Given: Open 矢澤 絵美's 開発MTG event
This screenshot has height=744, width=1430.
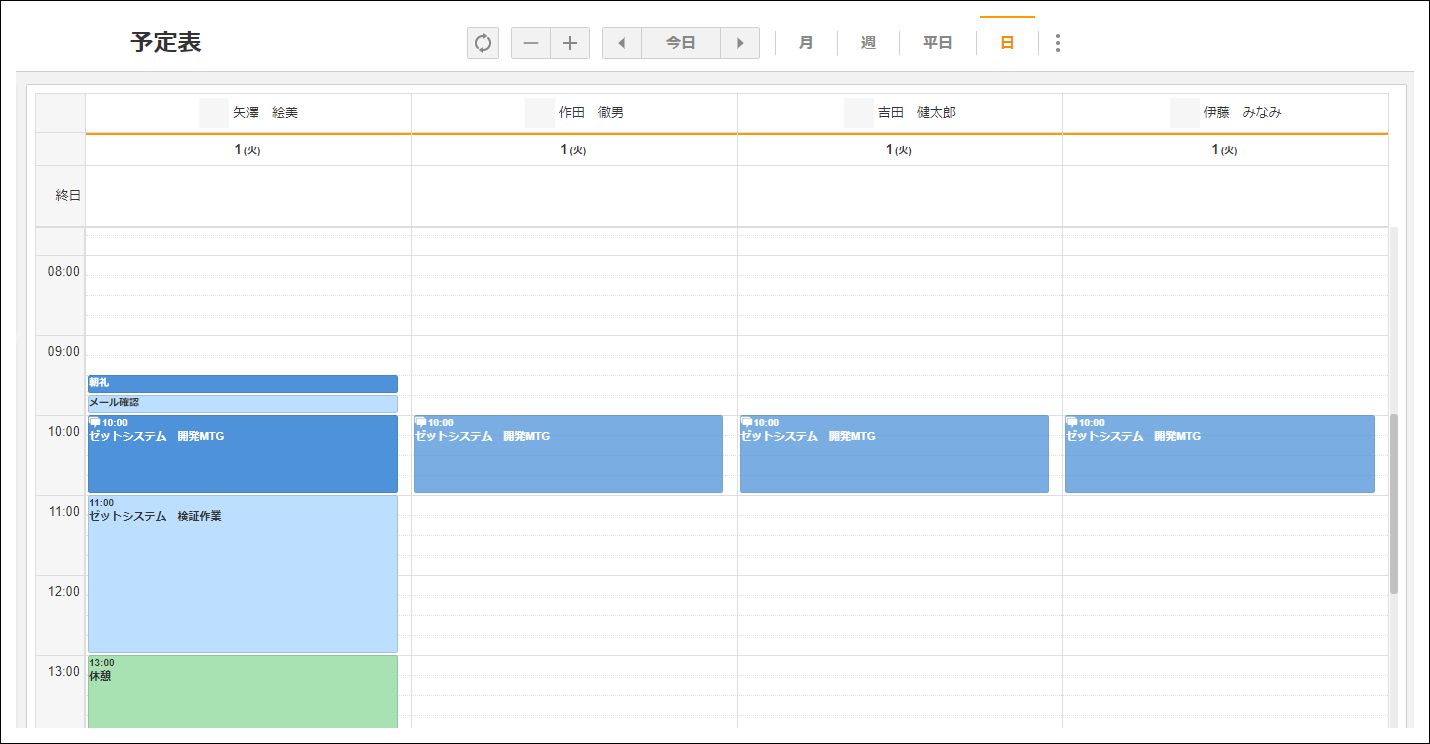Looking at the screenshot, I should pos(243,454).
